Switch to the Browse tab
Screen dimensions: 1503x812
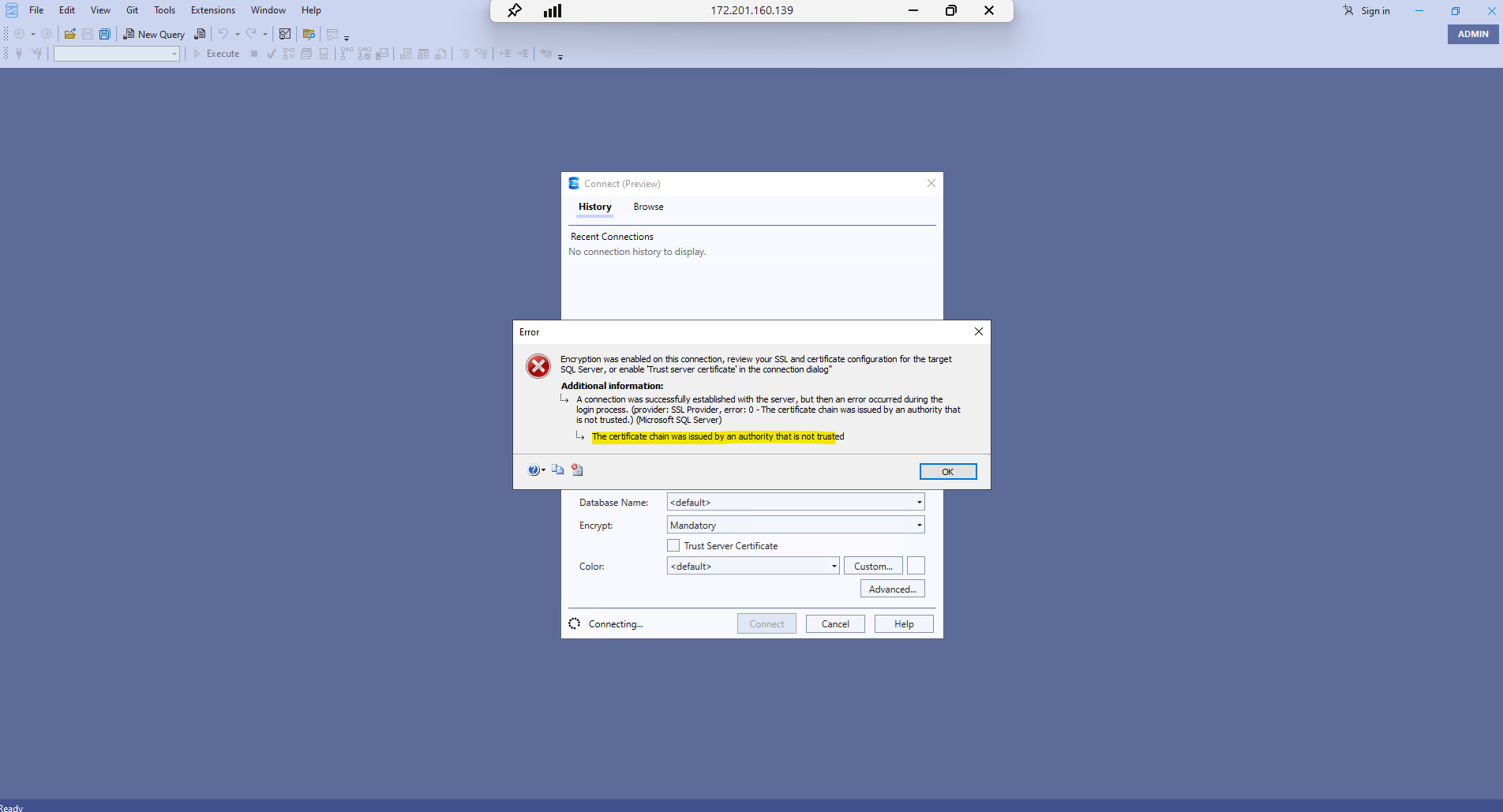click(648, 207)
